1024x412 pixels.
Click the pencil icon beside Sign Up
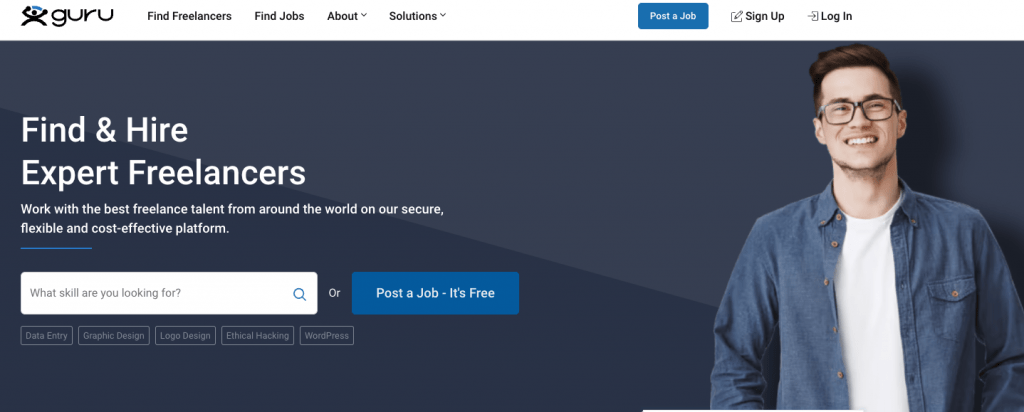point(737,17)
